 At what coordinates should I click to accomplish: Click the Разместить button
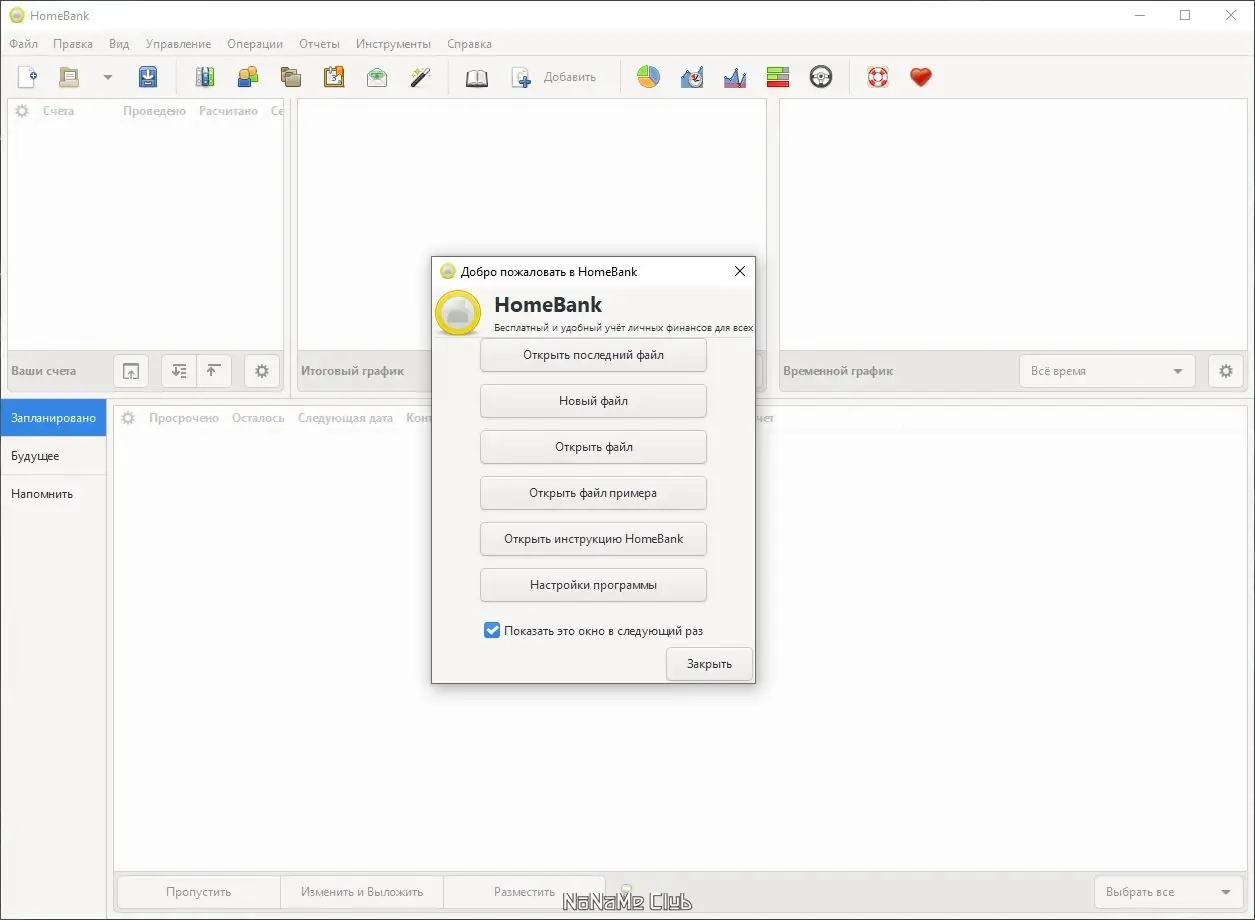(524, 892)
